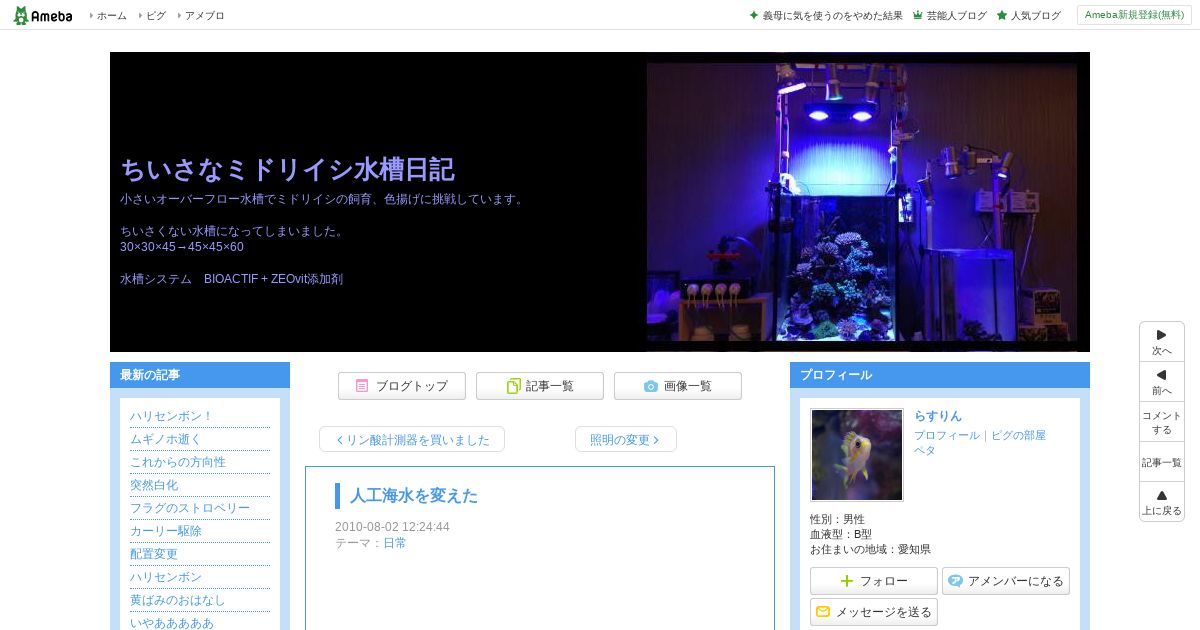Click star icon beside 人気ブログ
The width and height of the screenshot is (1200, 630).
click(x=1001, y=16)
